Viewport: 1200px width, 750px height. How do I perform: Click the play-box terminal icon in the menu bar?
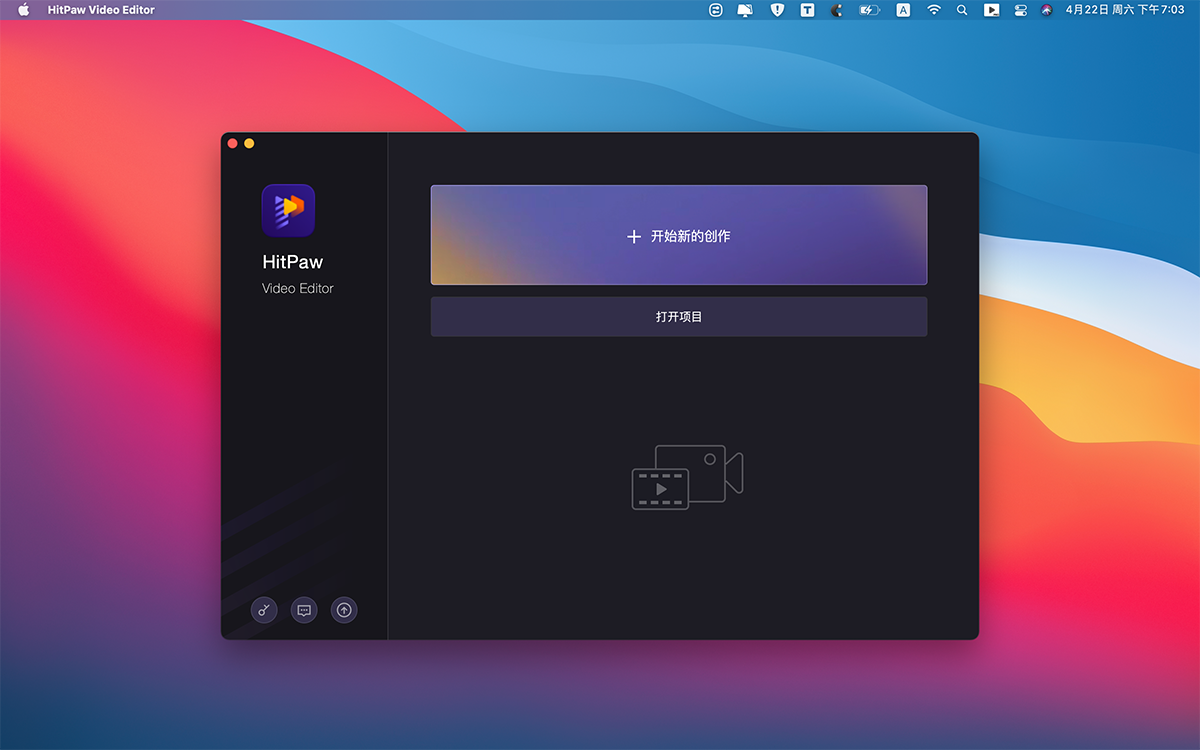tap(991, 10)
